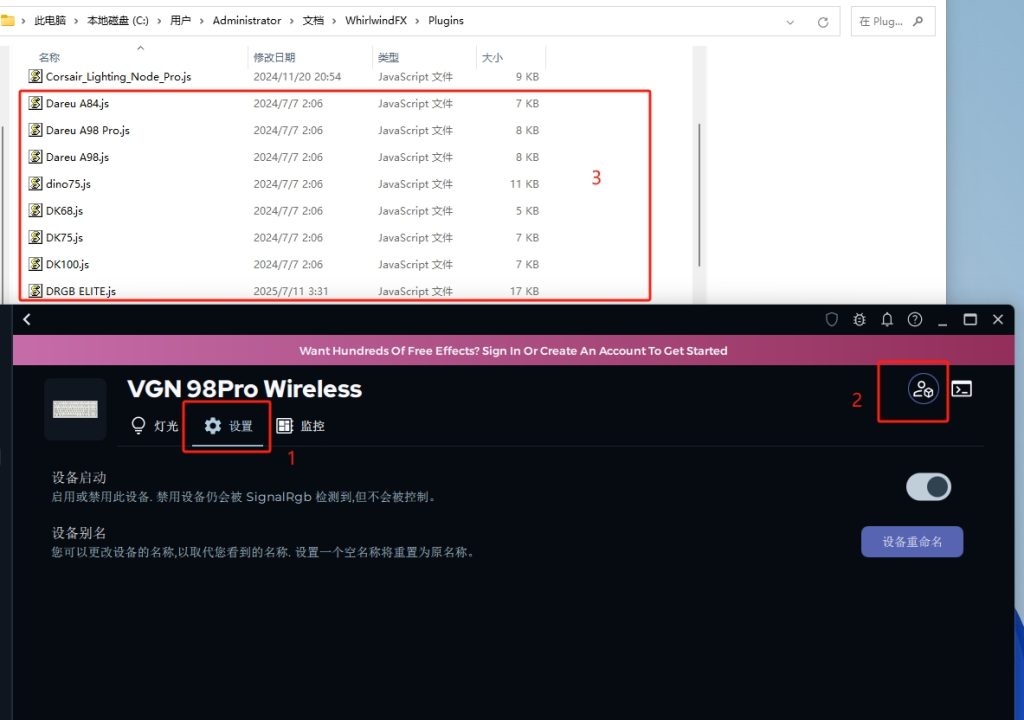Click the 2025/7/11 3:31 modified date
The width and height of the screenshot is (1024, 720).
point(291,291)
